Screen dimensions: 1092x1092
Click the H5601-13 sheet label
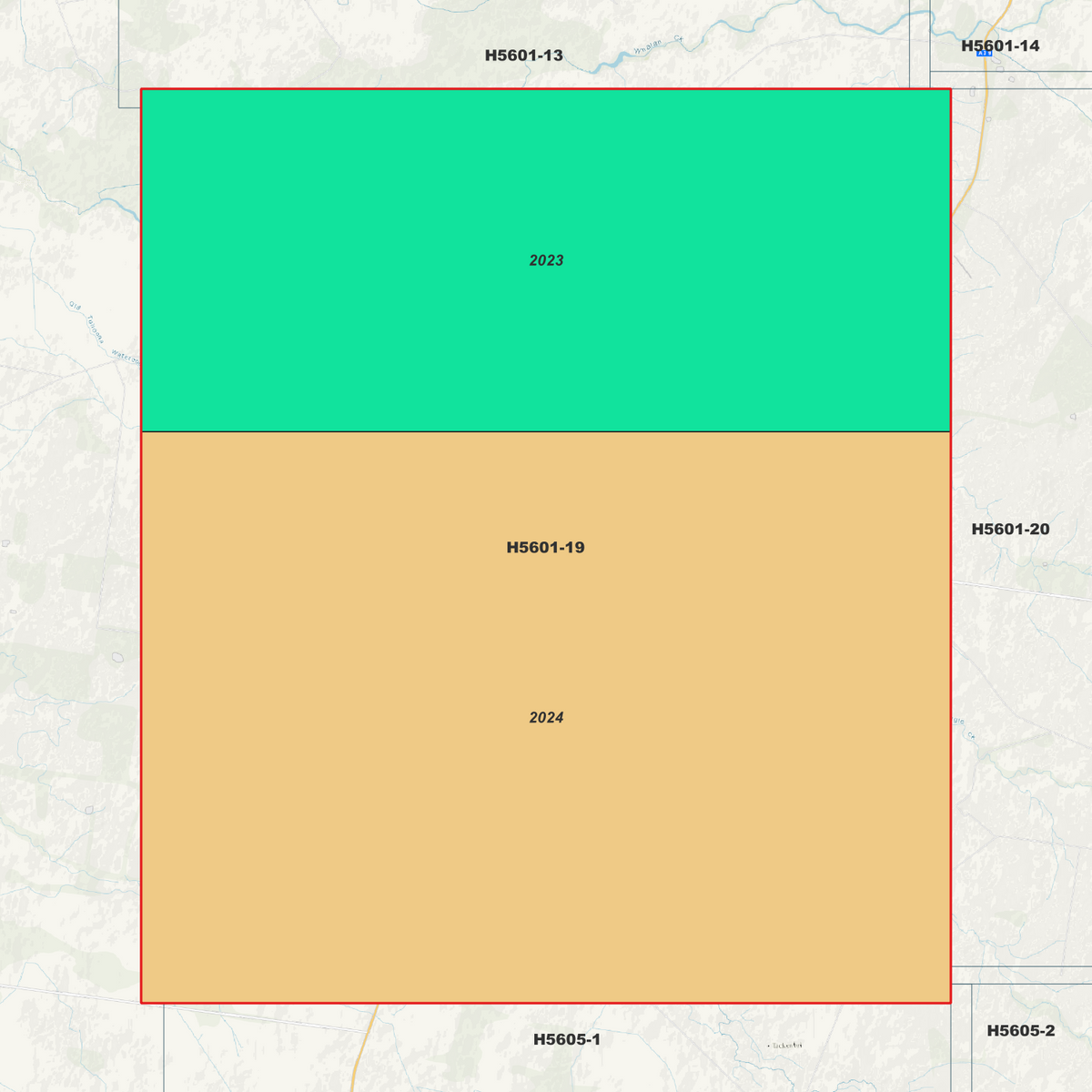coord(523,56)
